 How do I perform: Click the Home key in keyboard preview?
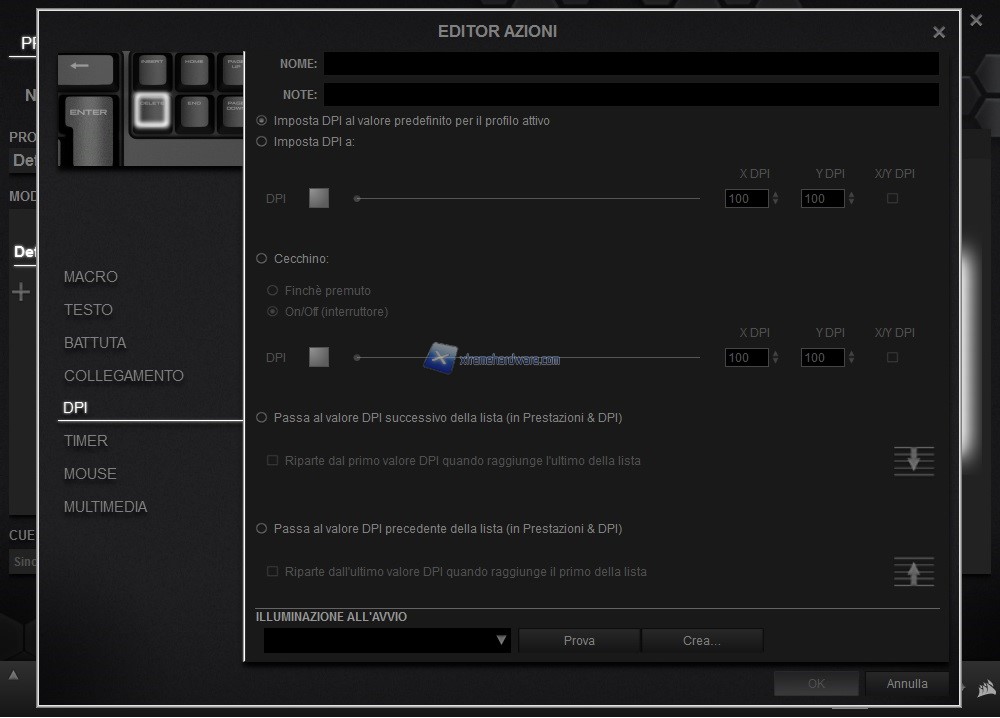[194, 68]
